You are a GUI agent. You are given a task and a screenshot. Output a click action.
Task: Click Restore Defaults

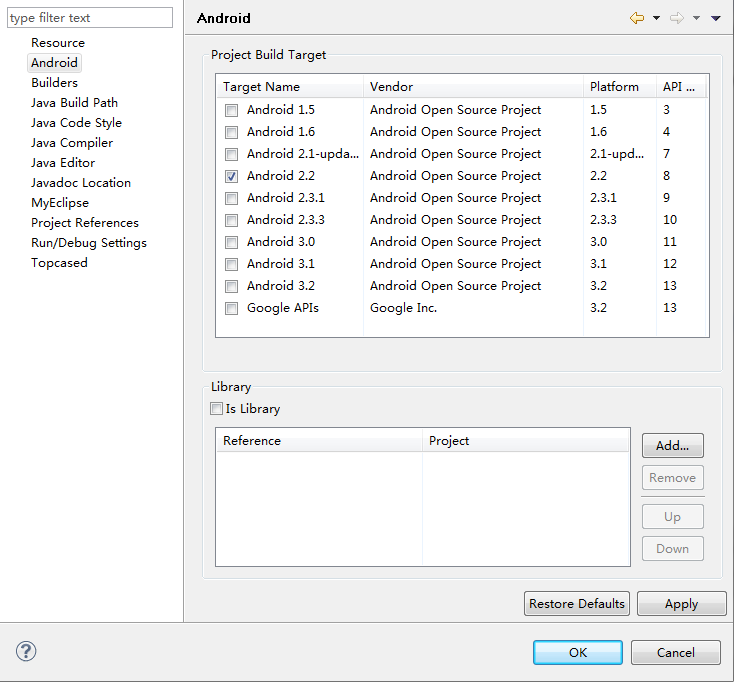point(577,604)
